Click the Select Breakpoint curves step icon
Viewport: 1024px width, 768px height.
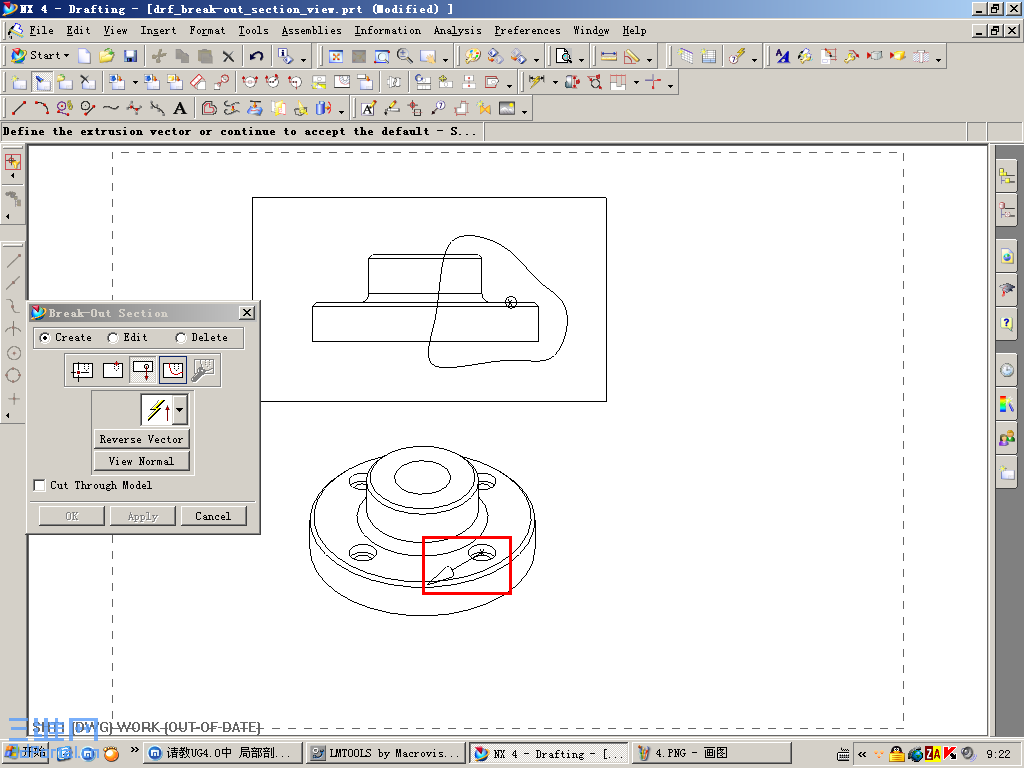[x=173, y=370]
